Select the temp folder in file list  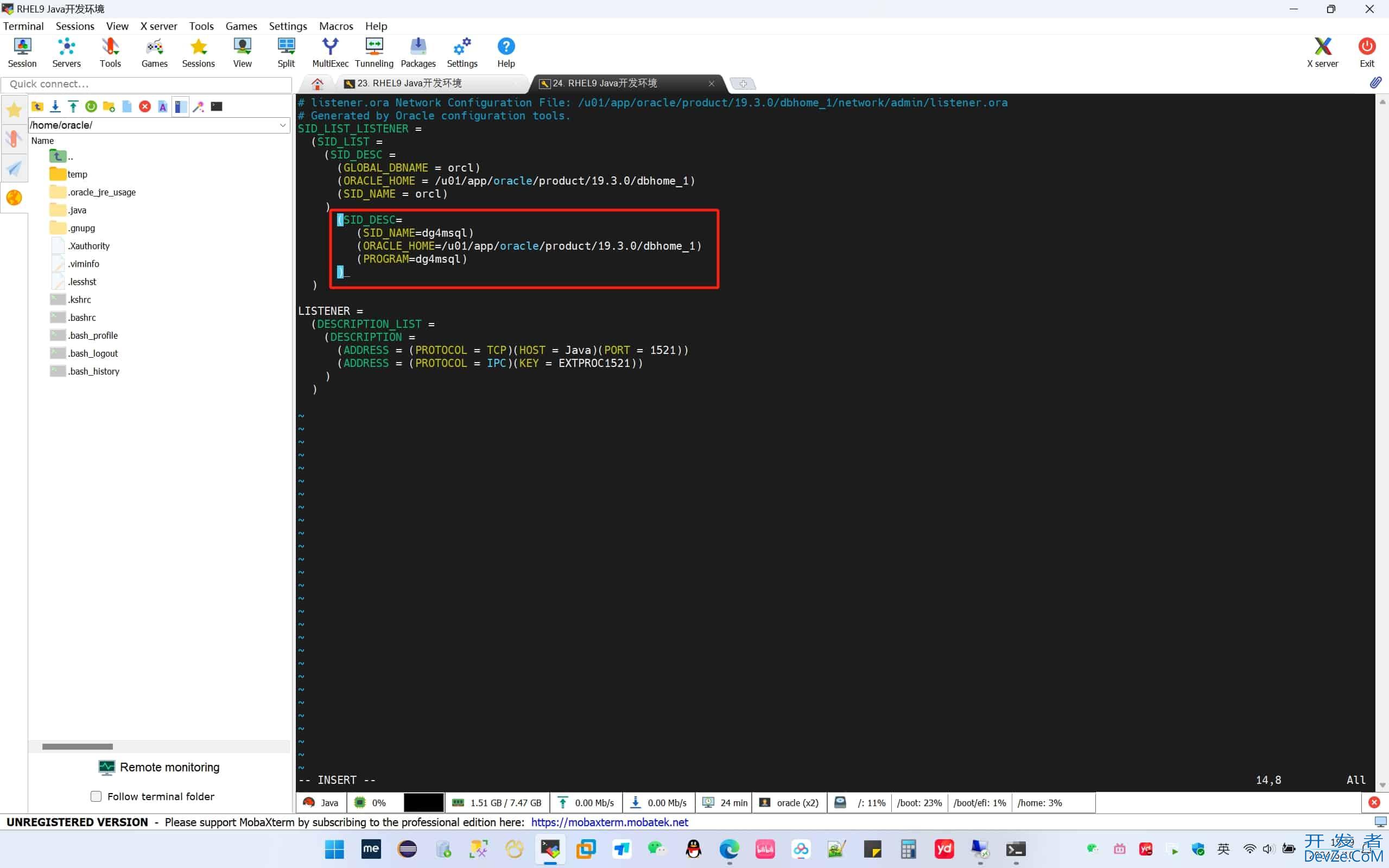tap(69, 174)
